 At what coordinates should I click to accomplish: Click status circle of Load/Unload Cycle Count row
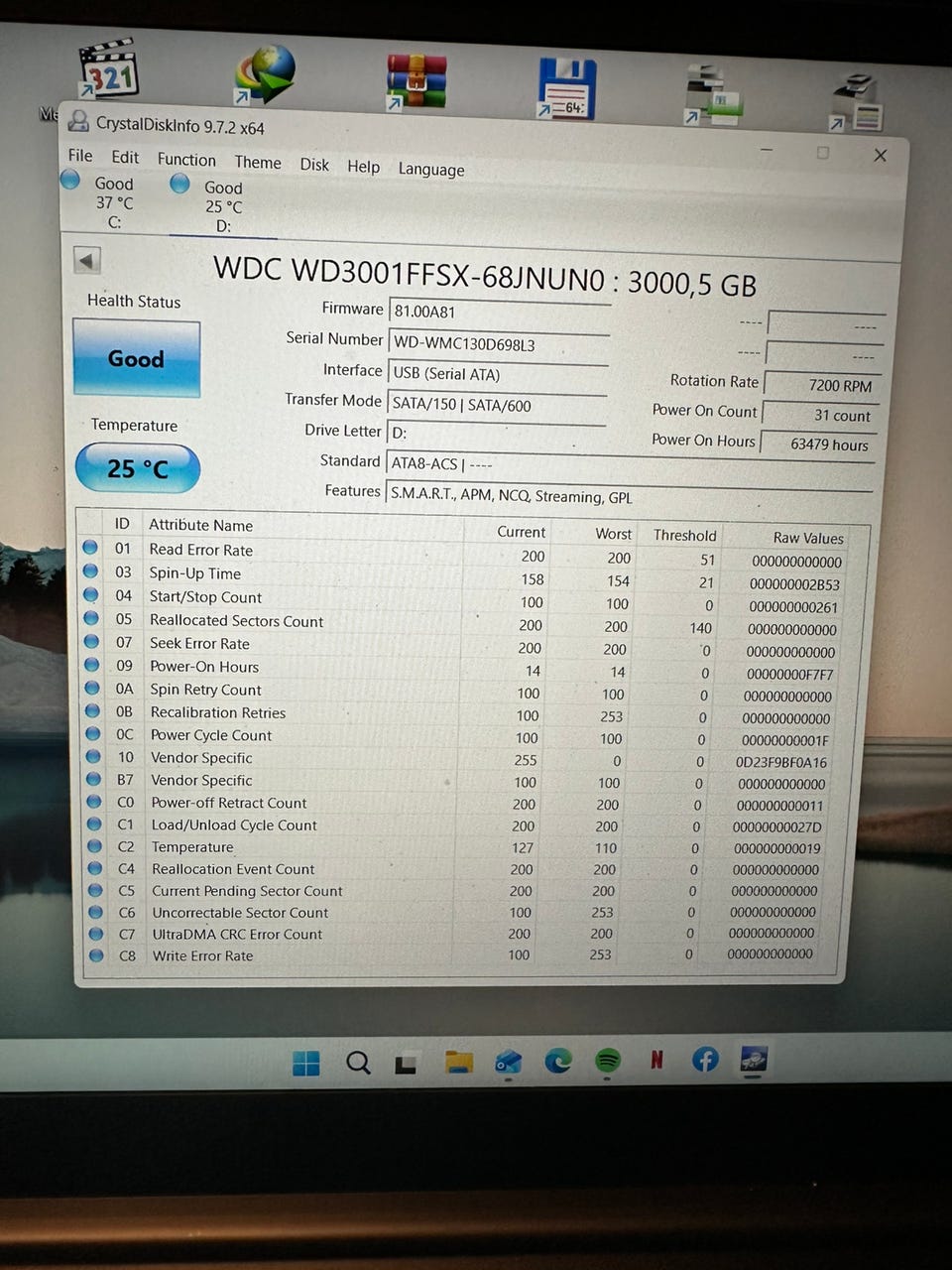click(94, 824)
